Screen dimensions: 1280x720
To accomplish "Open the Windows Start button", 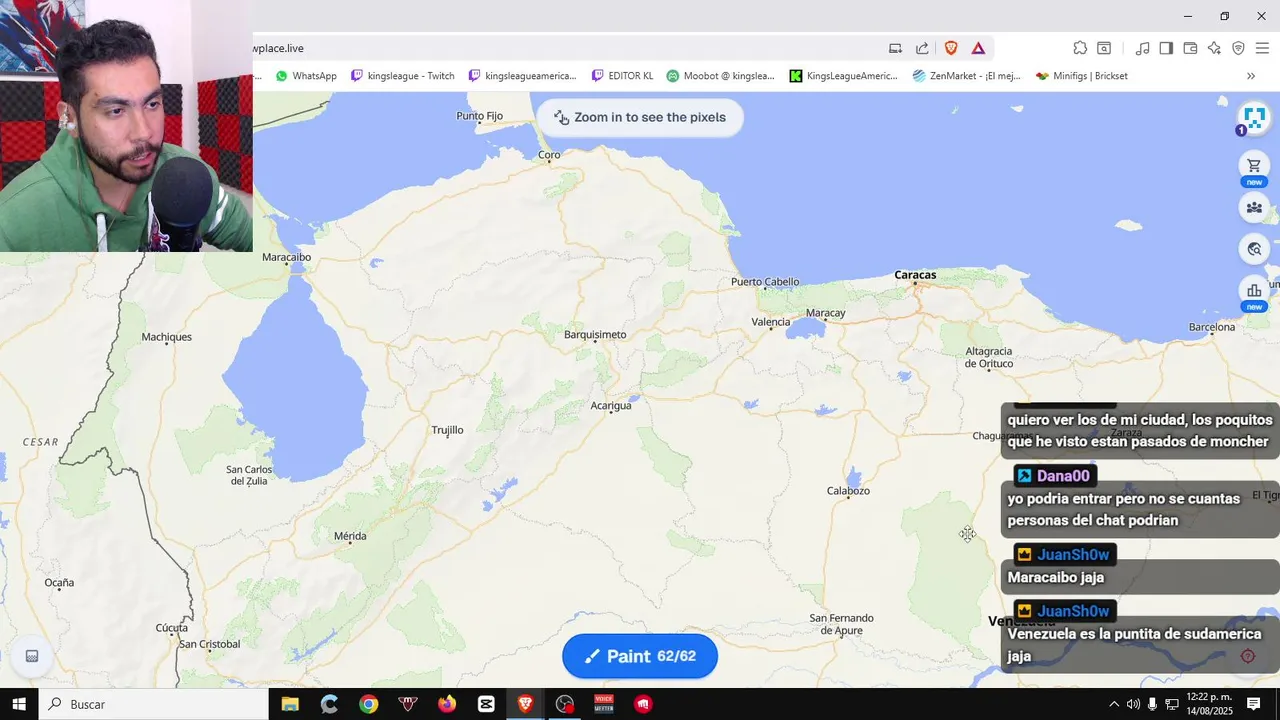I will 19,704.
